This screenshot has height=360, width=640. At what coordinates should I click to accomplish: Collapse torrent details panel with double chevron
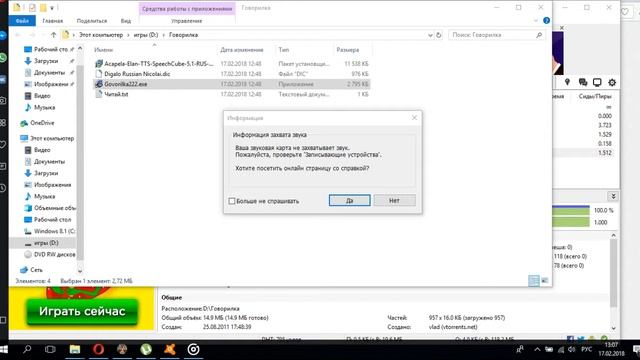613,196
